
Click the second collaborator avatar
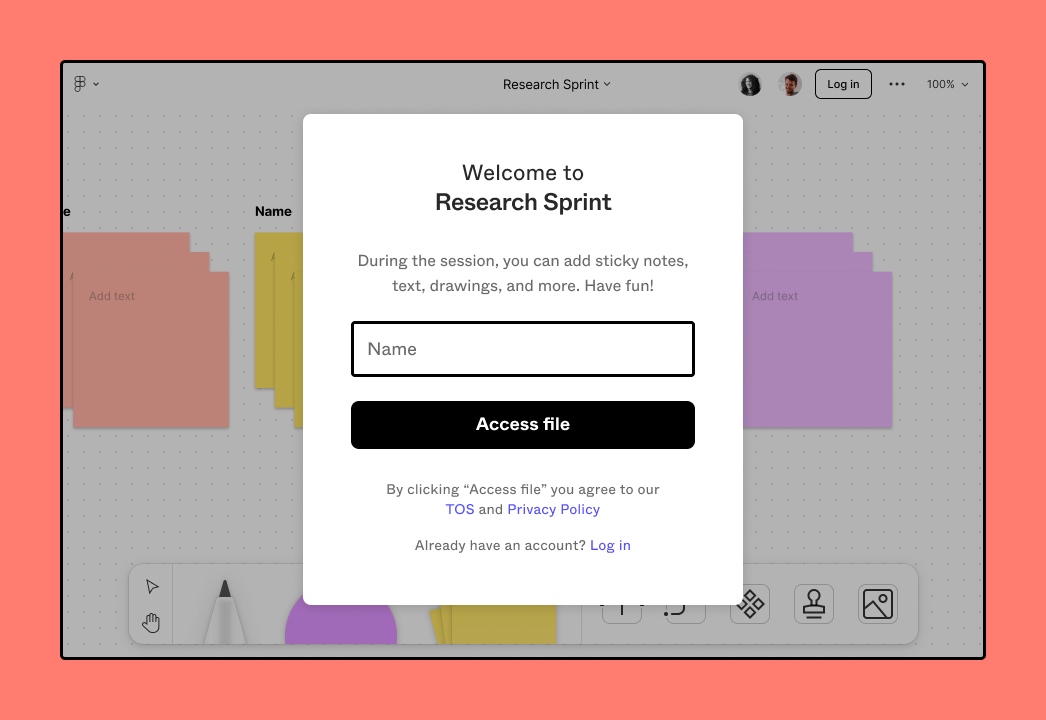click(x=790, y=84)
